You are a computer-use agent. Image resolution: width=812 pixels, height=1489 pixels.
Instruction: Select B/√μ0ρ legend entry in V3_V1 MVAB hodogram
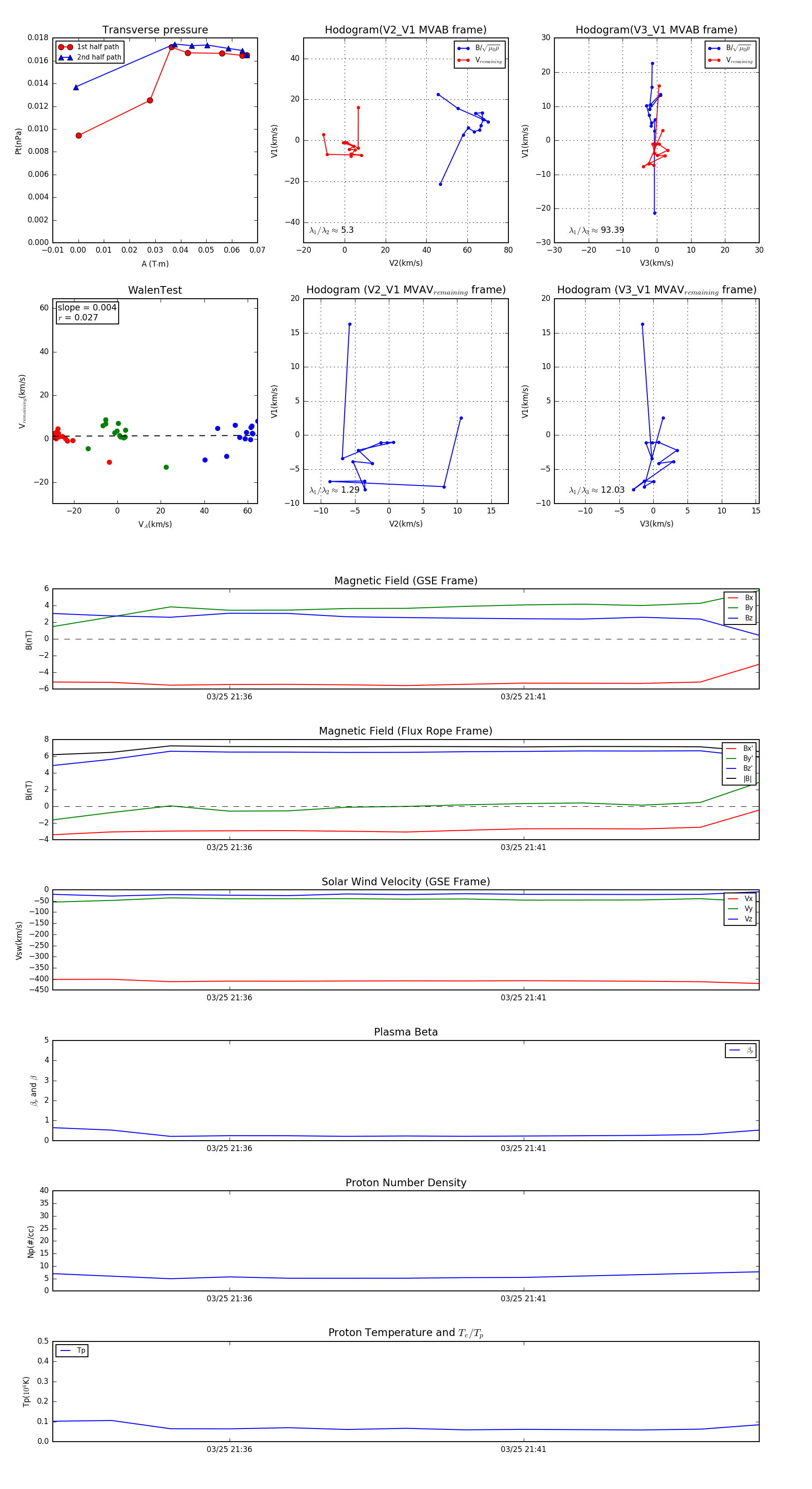729,49
